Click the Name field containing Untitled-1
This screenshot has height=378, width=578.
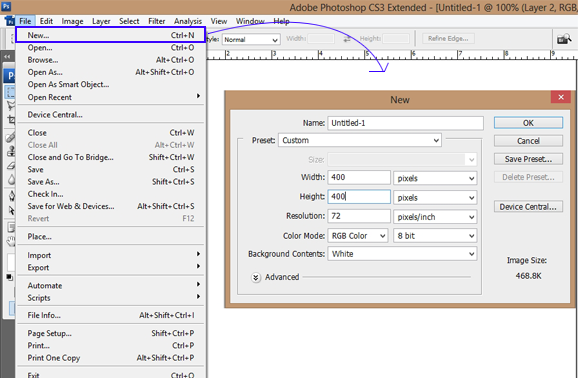pos(405,123)
